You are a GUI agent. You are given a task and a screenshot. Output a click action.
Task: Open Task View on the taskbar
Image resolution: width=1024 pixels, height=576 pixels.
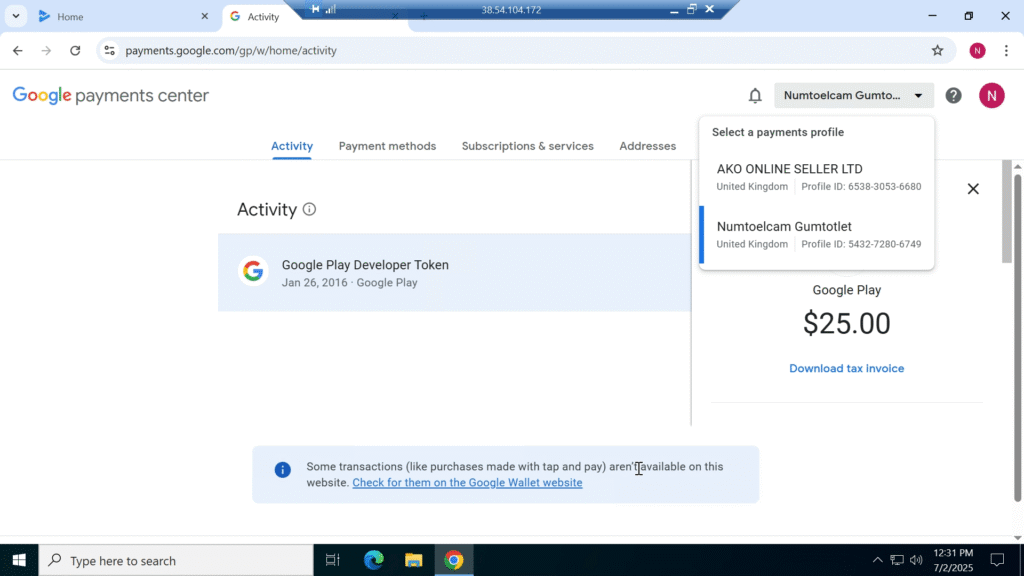[x=332, y=560]
